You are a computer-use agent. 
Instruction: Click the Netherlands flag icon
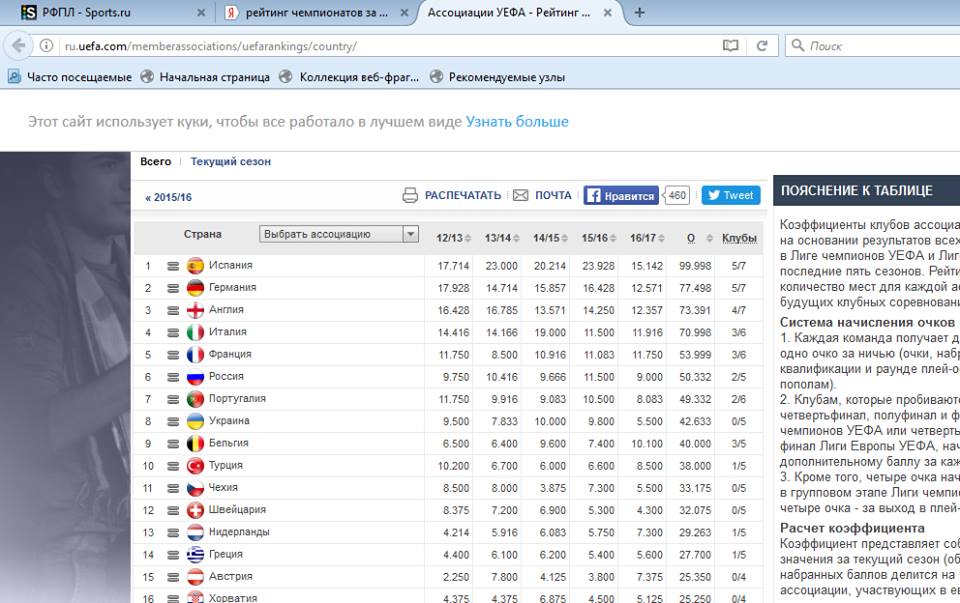coord(195,533)
